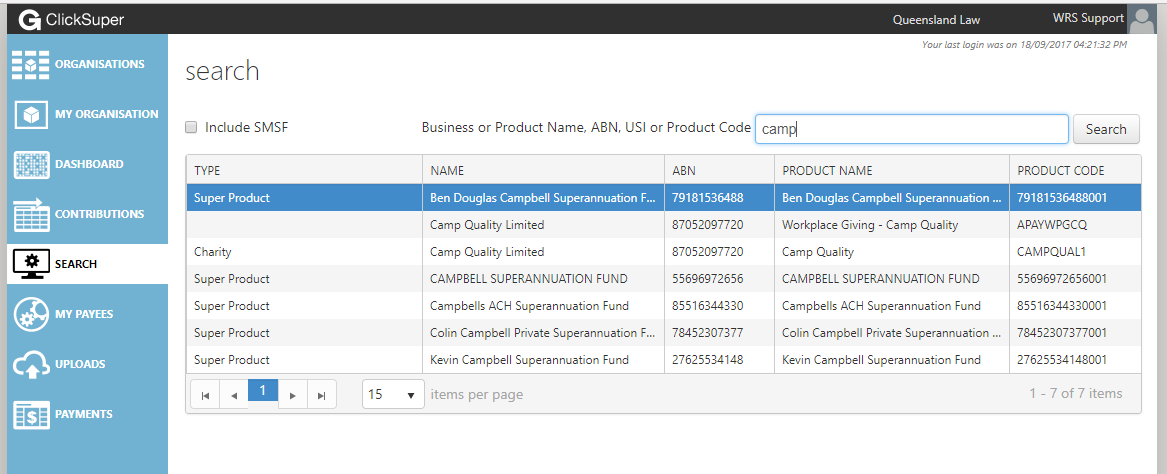Open the Uploads cloud icon
Image resolution: width=1167 pixels, height=474 pixels.
click(31, 365)
